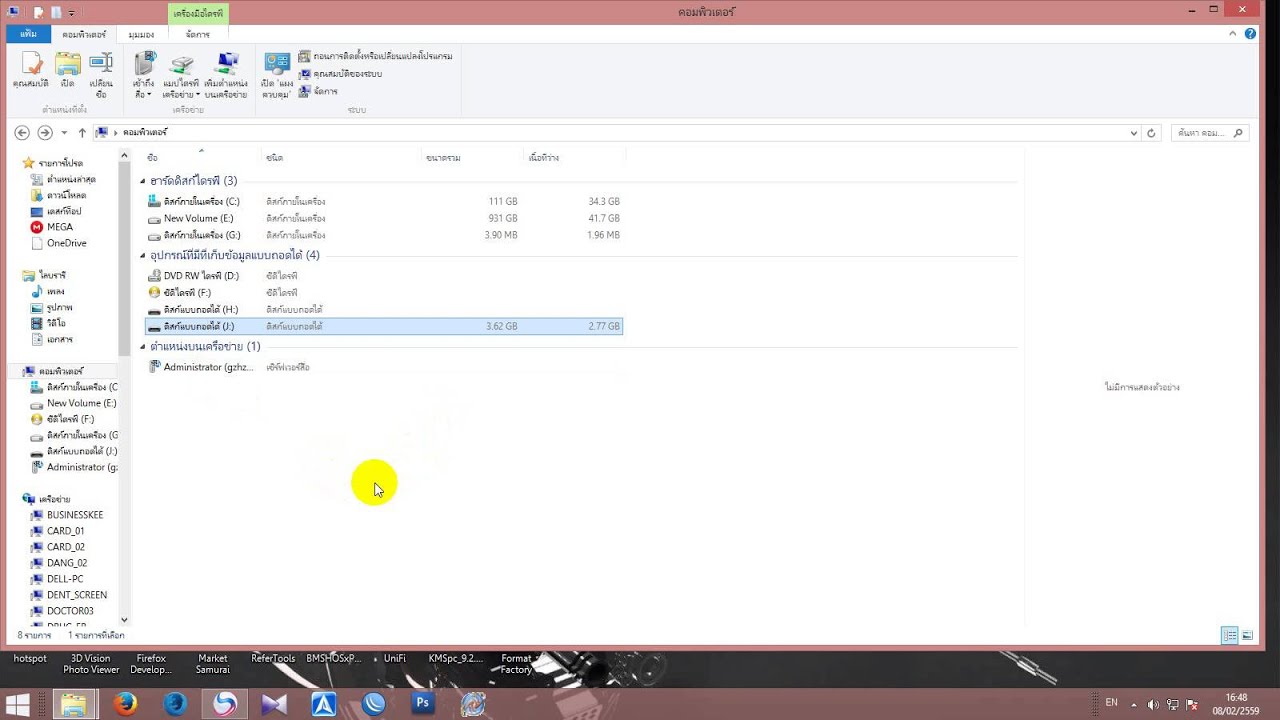Screen dimensions: 1280x720
Task: Click the volume icon in system tray
Action: [x=1153, y=704]
